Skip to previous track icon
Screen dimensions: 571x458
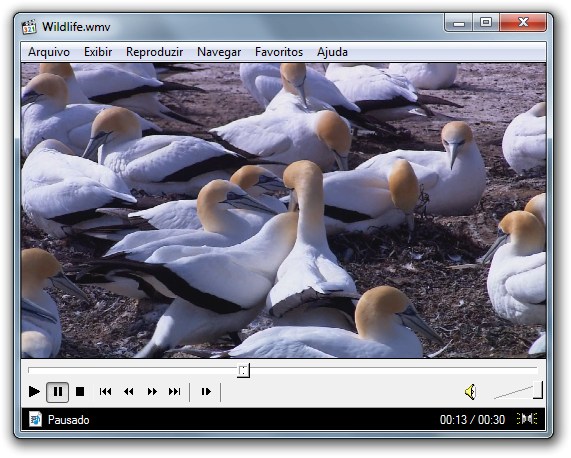tap(105, 392)
